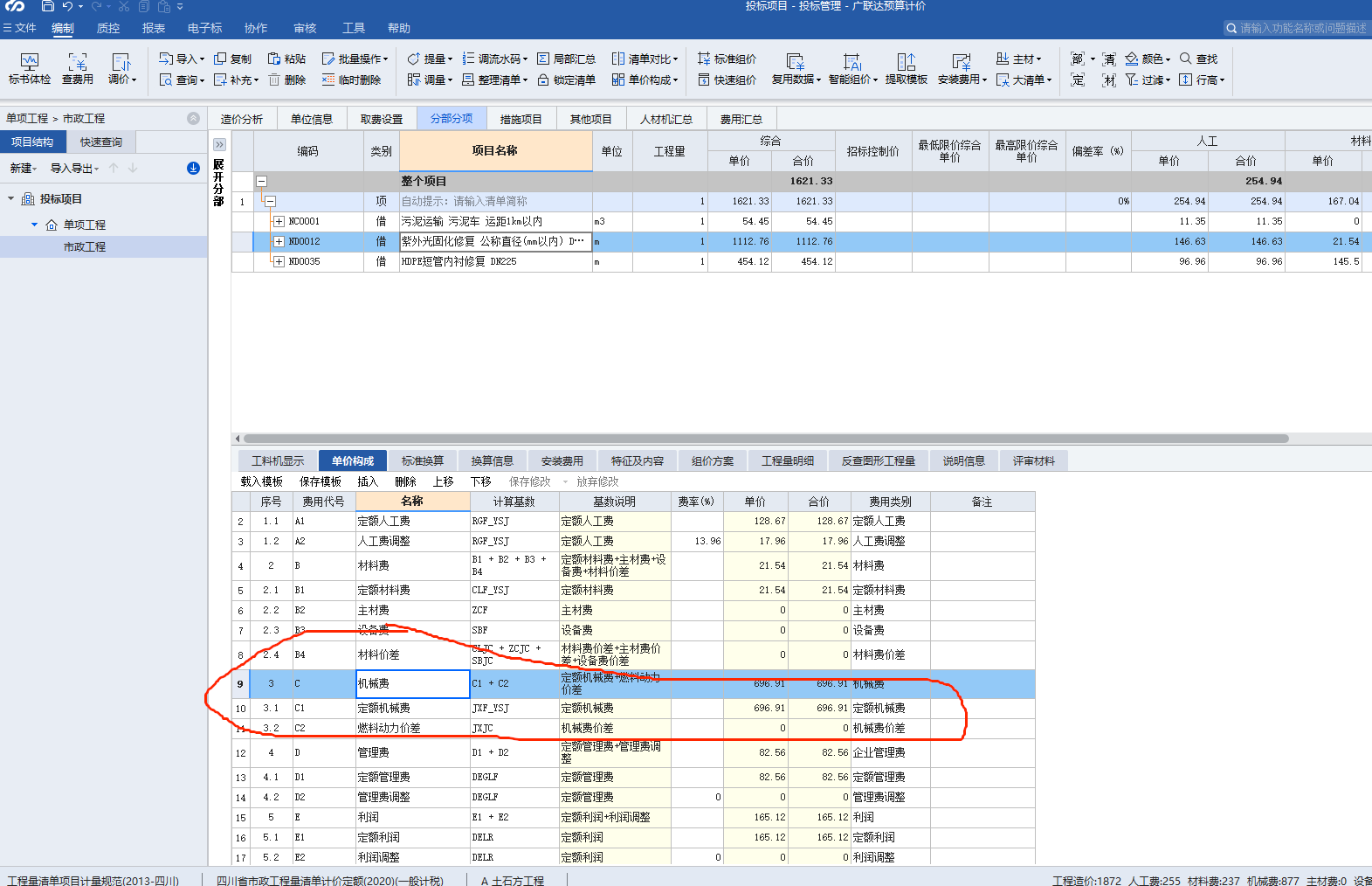
Task: Open the 提取模板 extract template tool
Action: (906, 68)
